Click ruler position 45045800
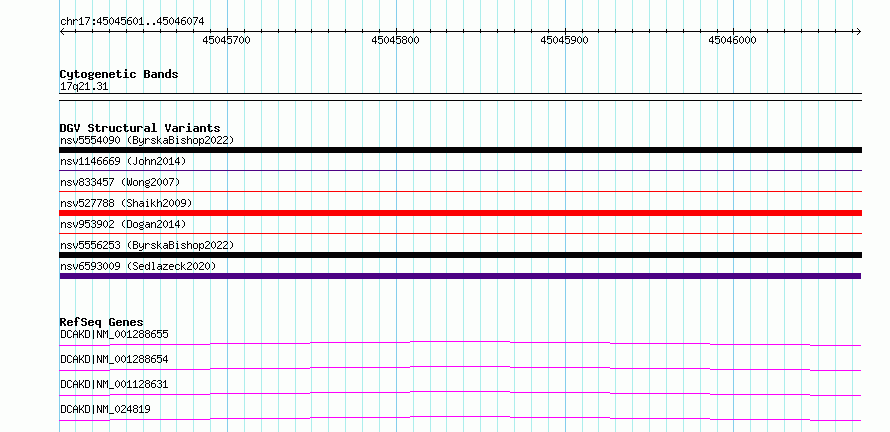The height and width of the screenshot is (432, 890). (396, 40)
